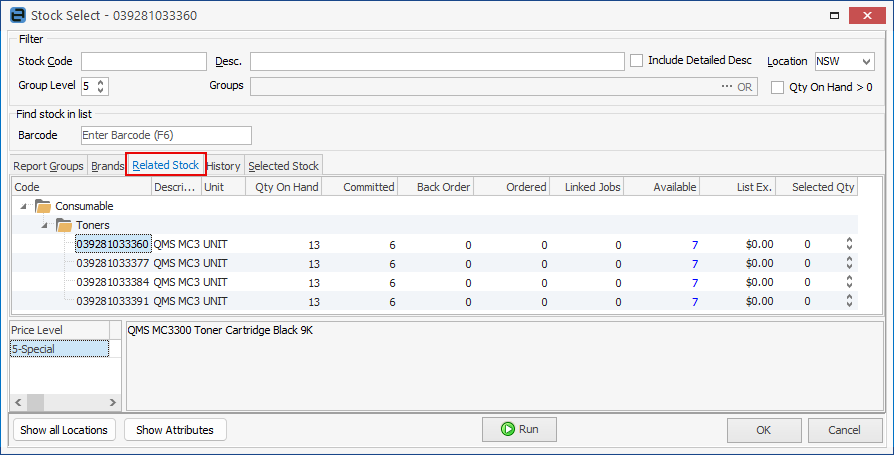Switch to the Brands tab
Viewport: 894px width, 455px height.
107,166
